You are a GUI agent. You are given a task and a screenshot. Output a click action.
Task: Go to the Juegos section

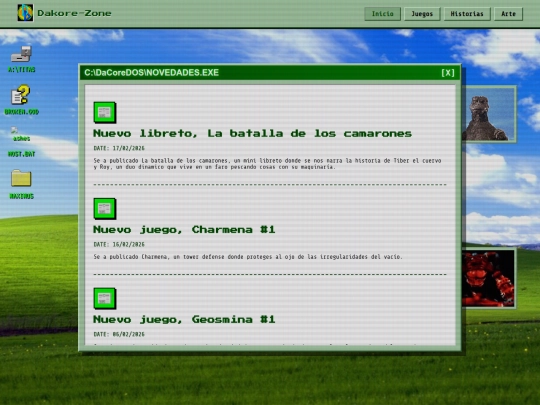[x=422, y=14]
